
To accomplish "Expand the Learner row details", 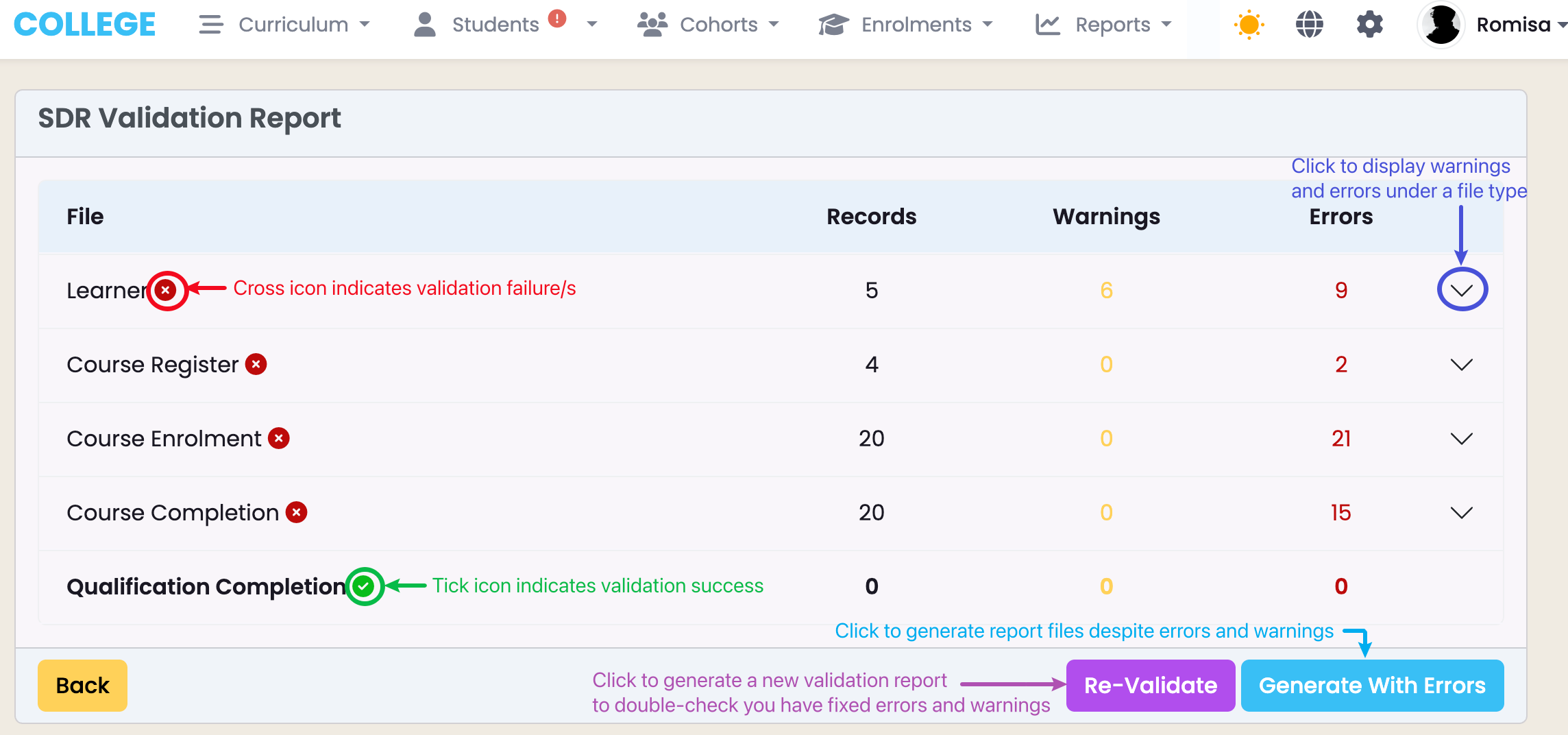I will (x=1461, y=290).
